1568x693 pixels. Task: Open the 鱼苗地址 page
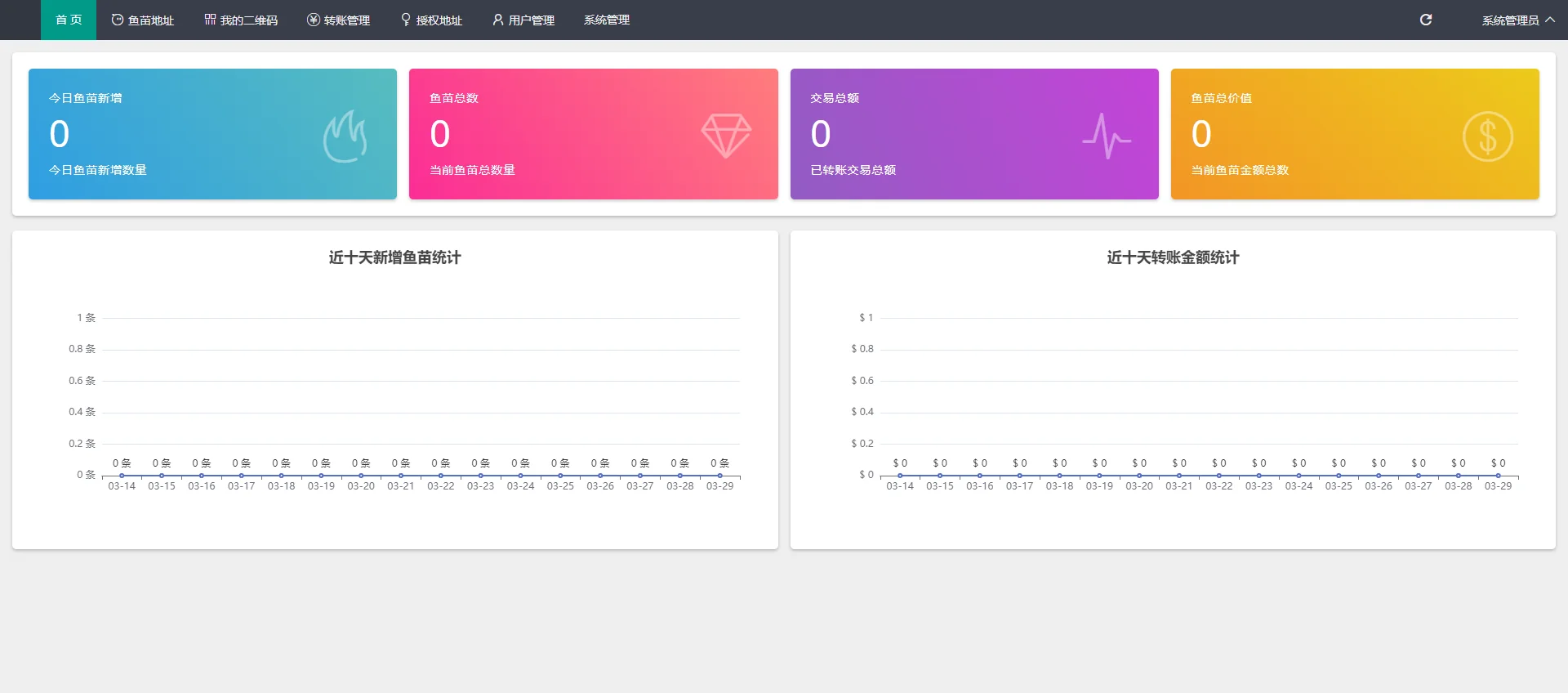pos(151,20)
